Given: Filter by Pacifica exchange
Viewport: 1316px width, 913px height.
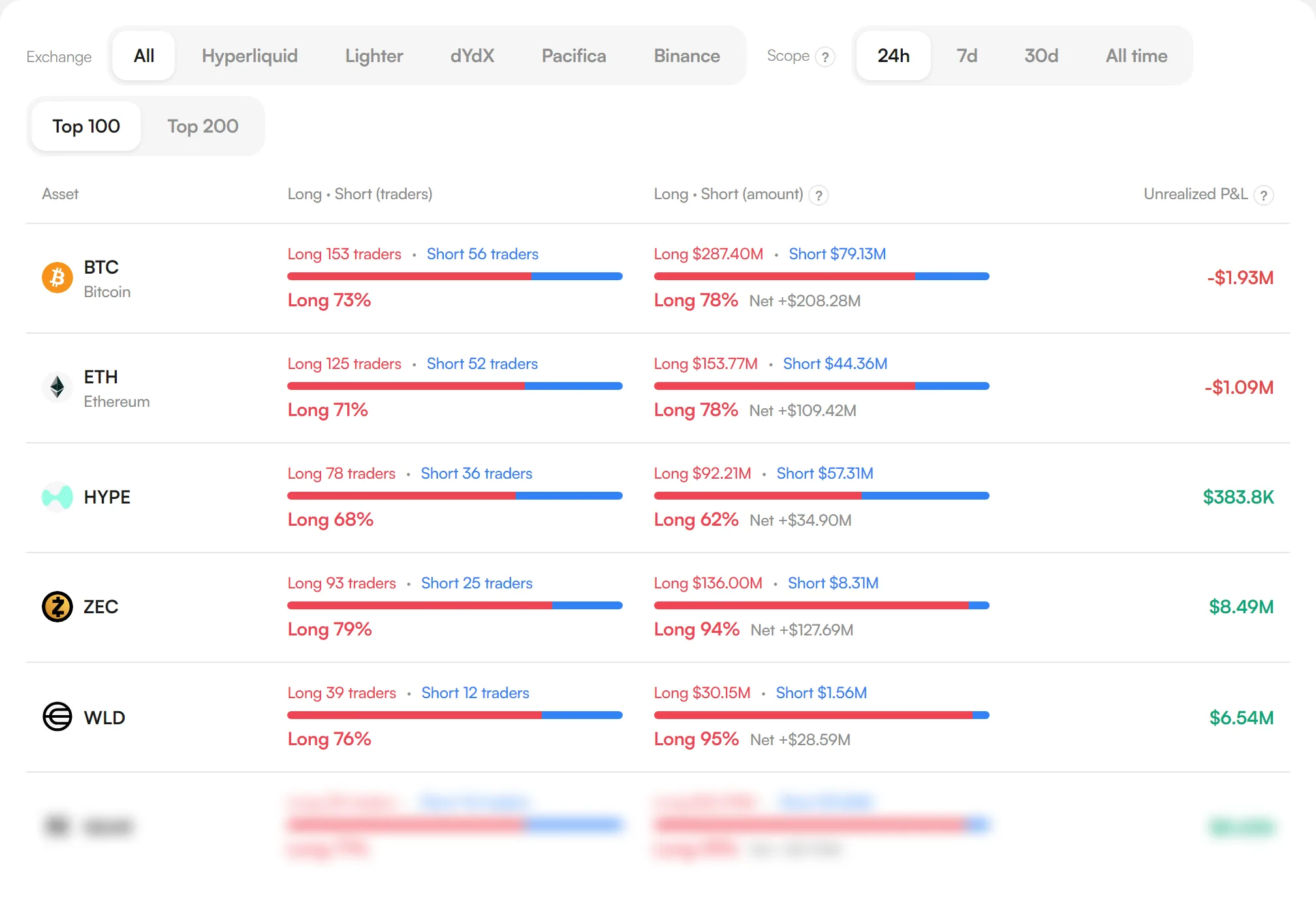Looking at the screenshot, I should pyautogui.click(x=574, y=56).
